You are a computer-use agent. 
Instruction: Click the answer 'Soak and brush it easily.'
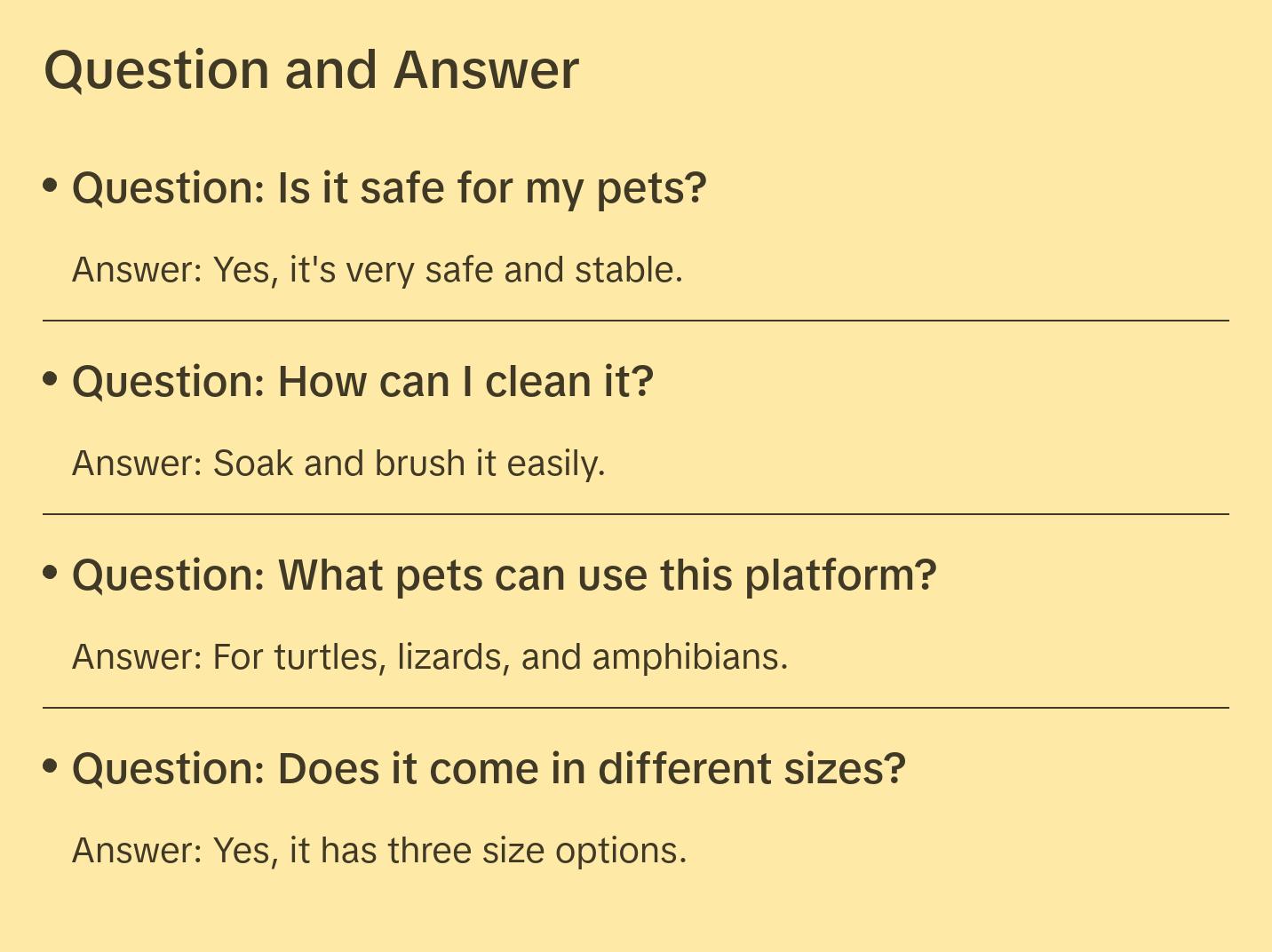[x=338, y=464]
